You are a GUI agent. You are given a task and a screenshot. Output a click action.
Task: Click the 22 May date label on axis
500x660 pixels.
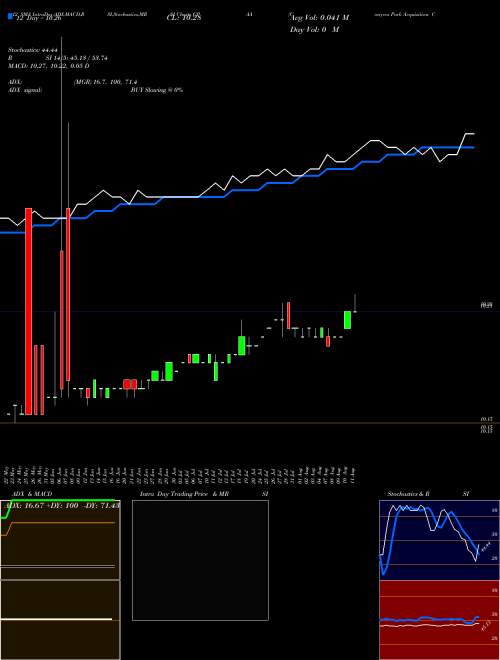pyautogui.click(x=8, y=474)
